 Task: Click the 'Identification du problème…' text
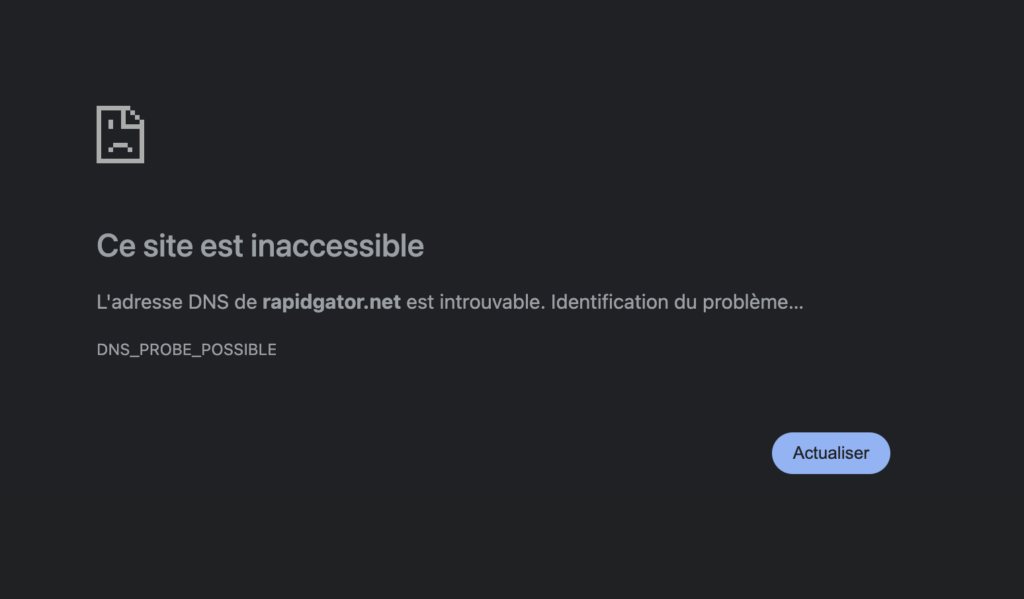(677, 302)
